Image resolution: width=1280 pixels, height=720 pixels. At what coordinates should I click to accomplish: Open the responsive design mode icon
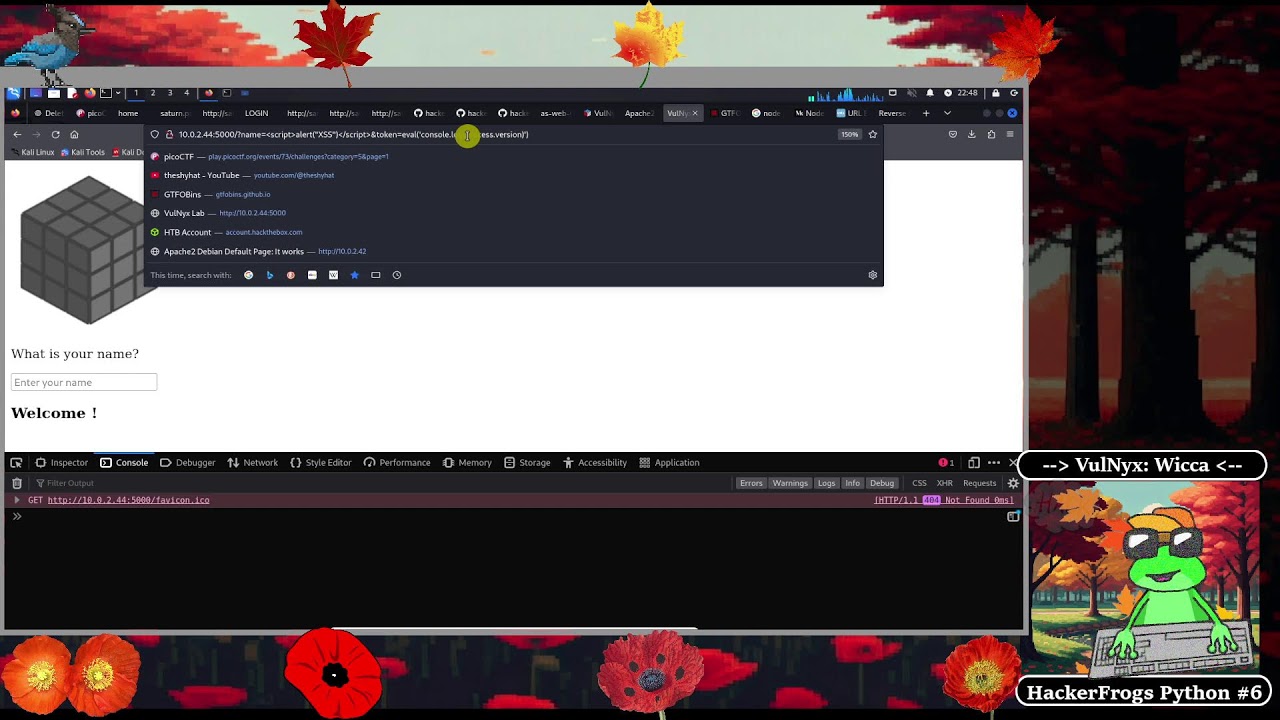click(974, 463)
